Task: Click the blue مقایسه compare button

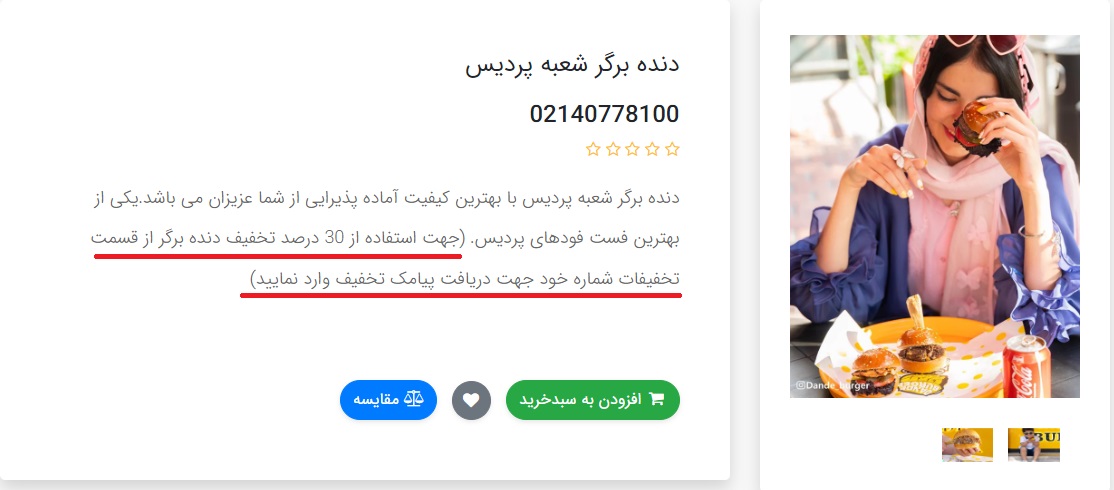Action: click(x=388, y=400)
